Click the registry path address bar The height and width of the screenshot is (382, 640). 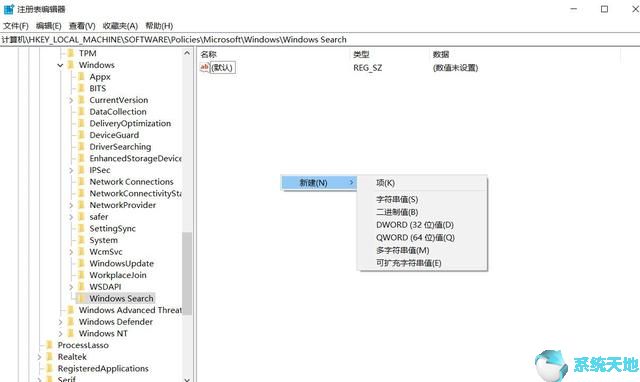click(x=320, y=40)
